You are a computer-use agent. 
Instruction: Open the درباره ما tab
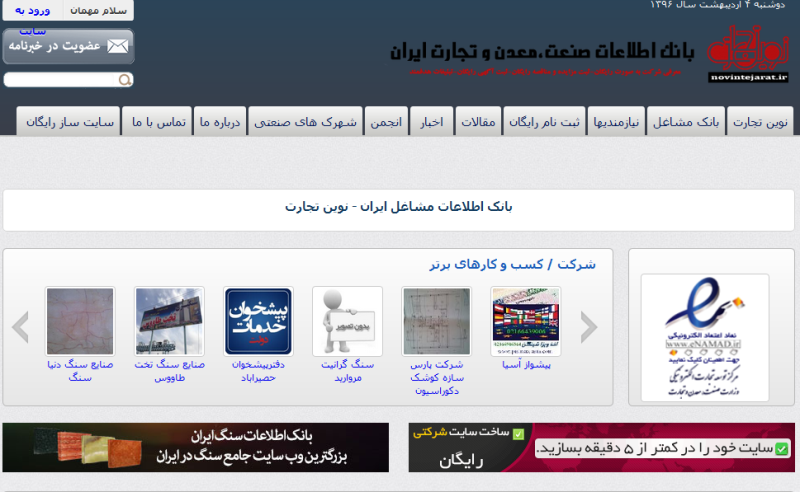[x=220, y=121]
